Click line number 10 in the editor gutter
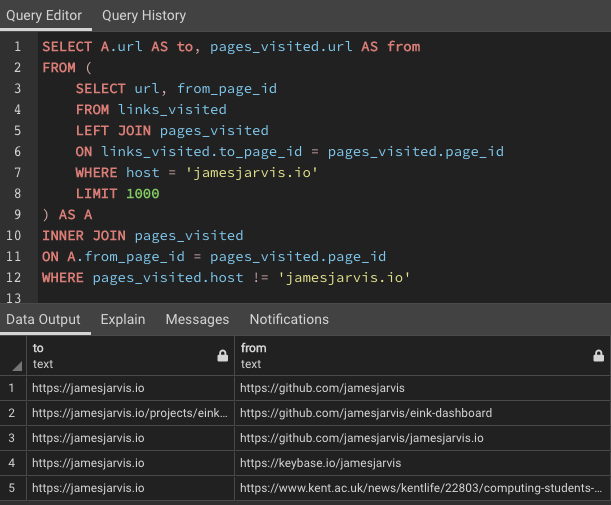The height and width of the screenshot is (505, 611). coord(14,236)
